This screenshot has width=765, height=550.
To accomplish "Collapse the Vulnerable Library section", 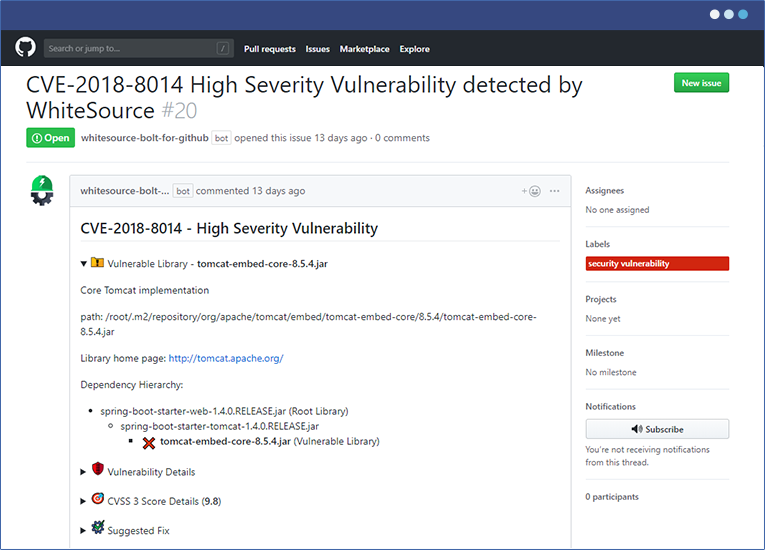I will [84, 264].
